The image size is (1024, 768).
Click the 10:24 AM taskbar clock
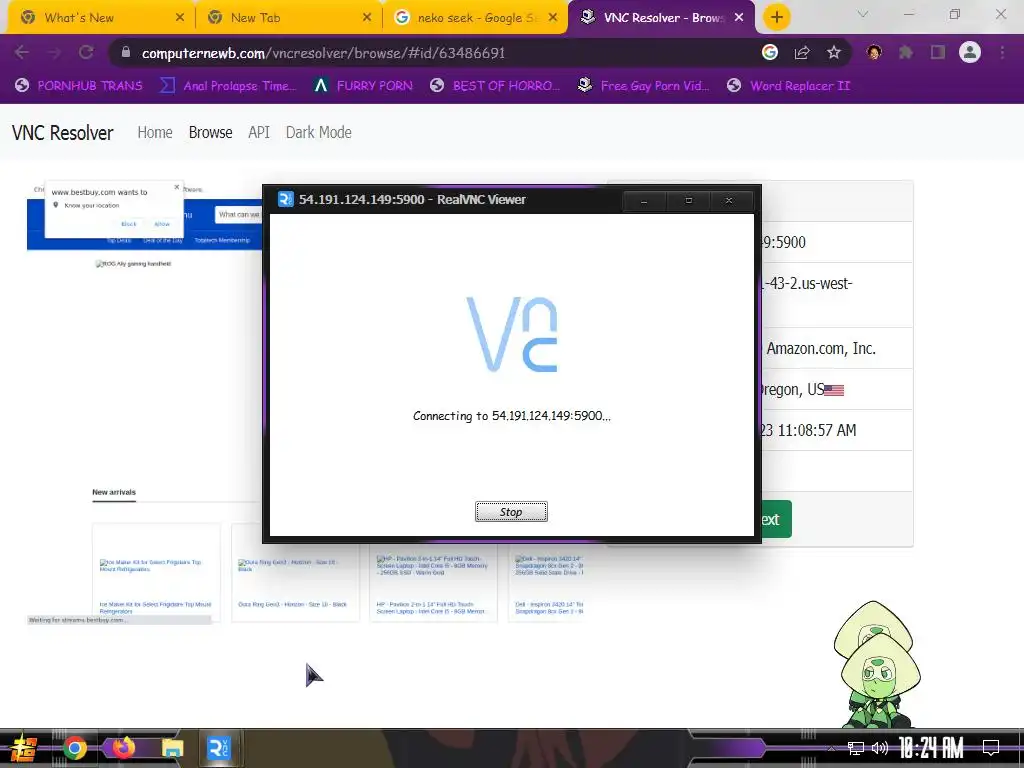pyautogui.click(x=931, y=748)
